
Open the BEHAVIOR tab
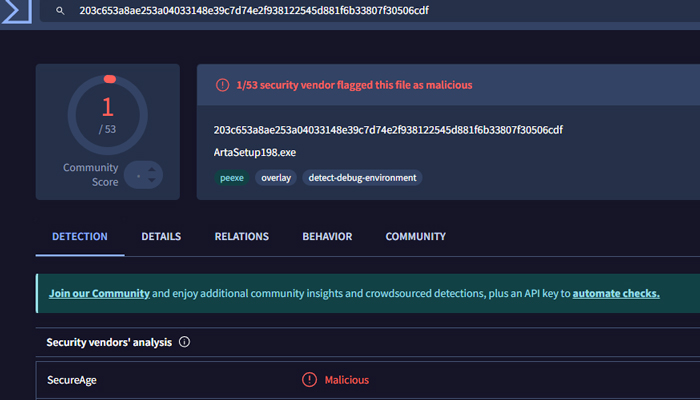(327, 236)
